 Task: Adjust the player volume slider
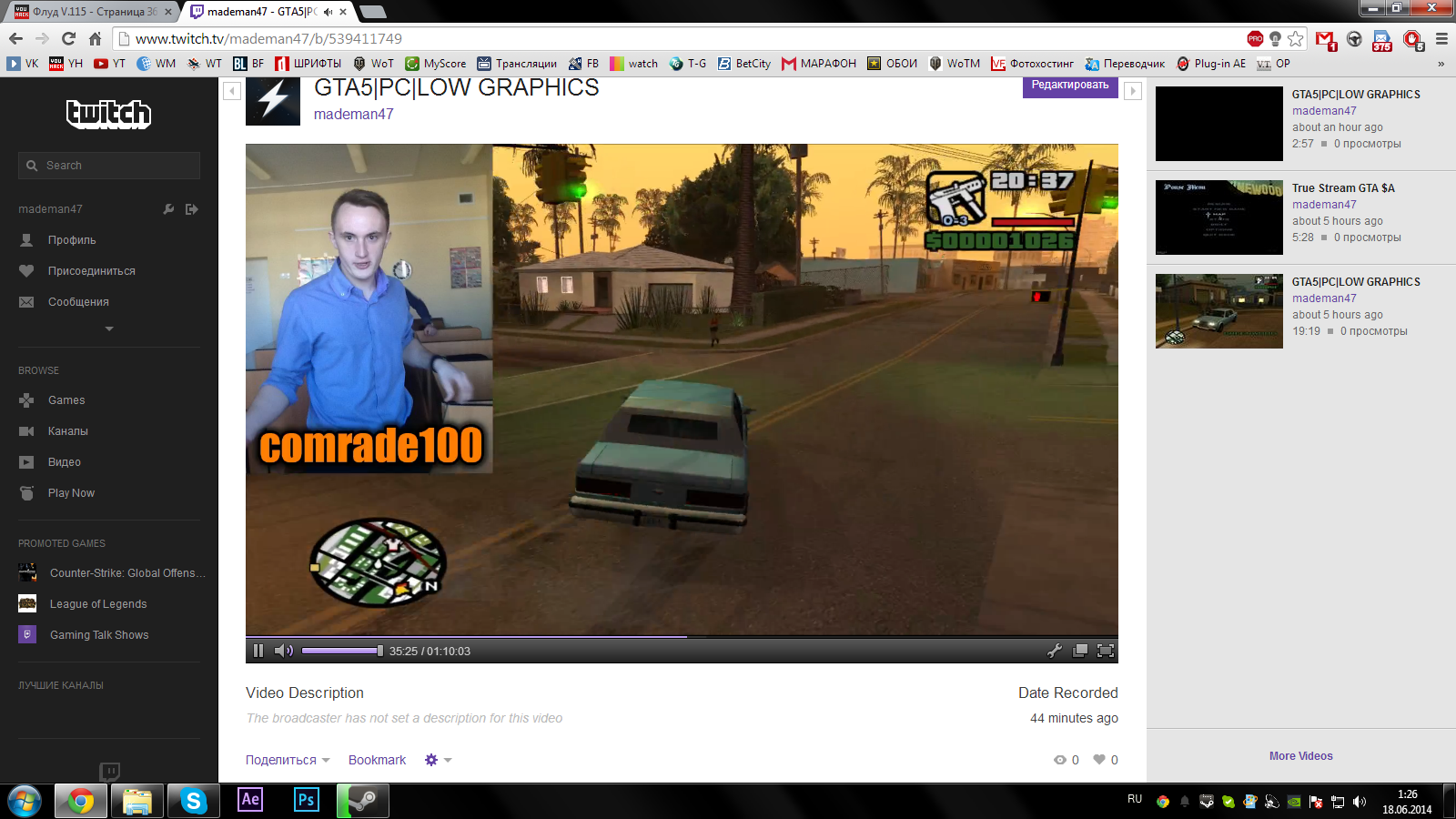(x=342, y=651)
